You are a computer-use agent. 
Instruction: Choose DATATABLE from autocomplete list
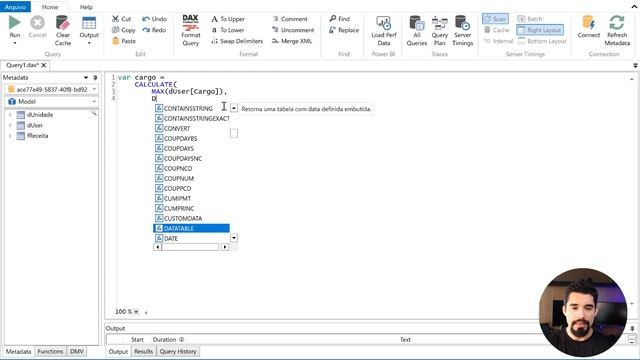click(191, 228)
